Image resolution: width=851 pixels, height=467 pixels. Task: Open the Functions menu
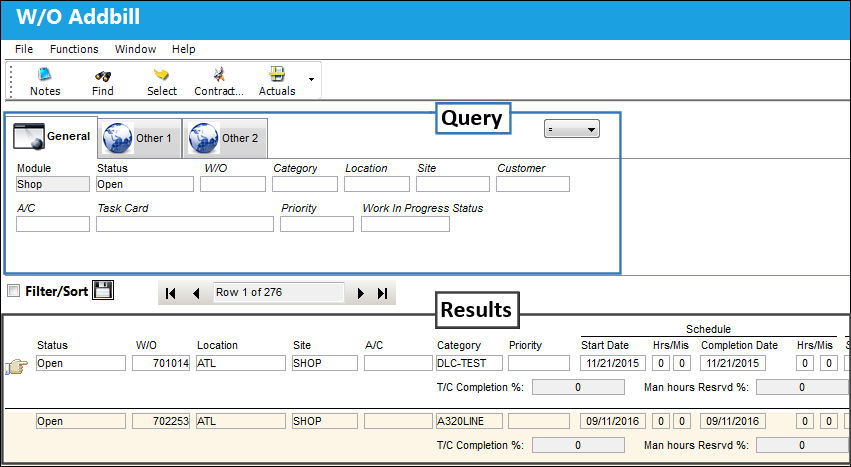74,49
